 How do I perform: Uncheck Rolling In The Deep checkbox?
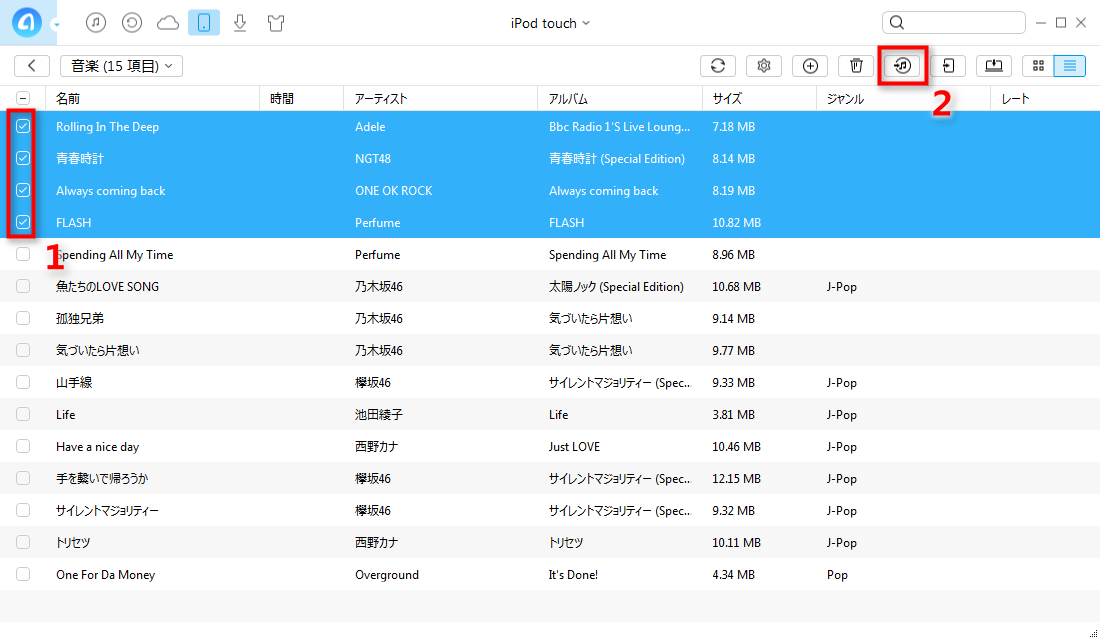point(23,126)
